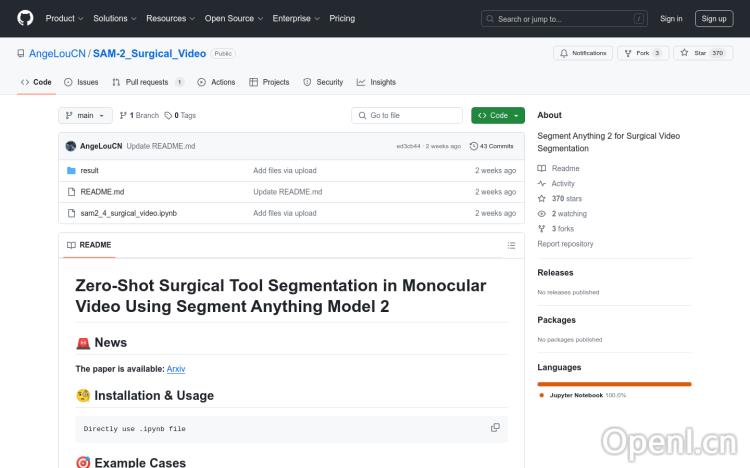Switch to the Projects tab
Screen dimensions: 750x468
269,82
